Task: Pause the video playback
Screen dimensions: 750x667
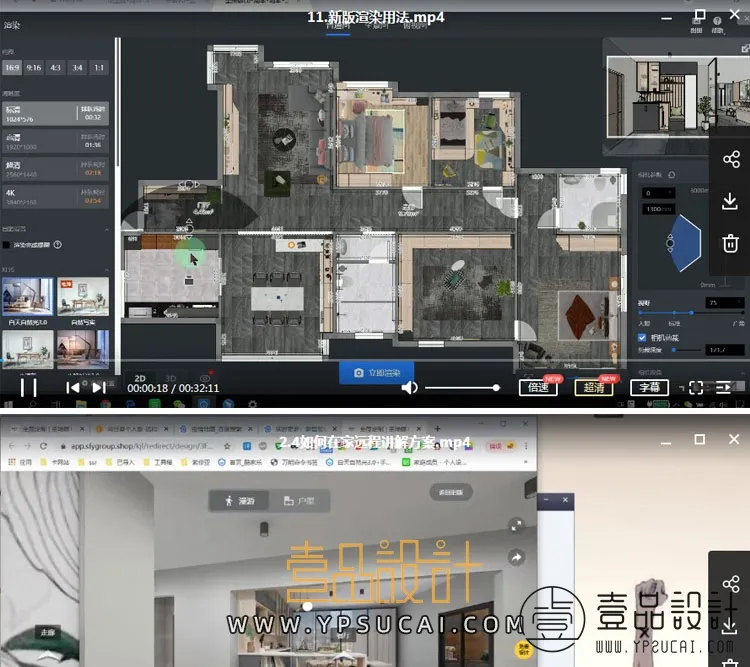Action: click(x=28, y=387)
